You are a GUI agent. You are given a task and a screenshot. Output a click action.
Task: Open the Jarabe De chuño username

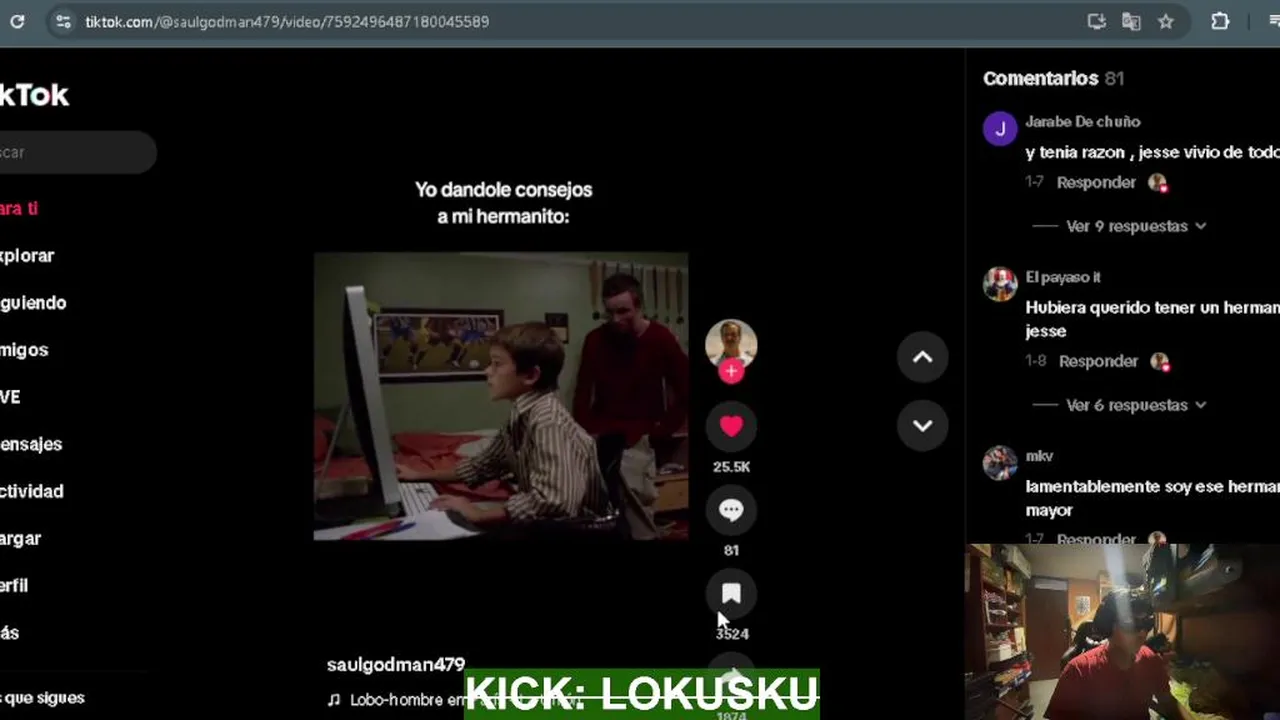tap(1083, 121)
